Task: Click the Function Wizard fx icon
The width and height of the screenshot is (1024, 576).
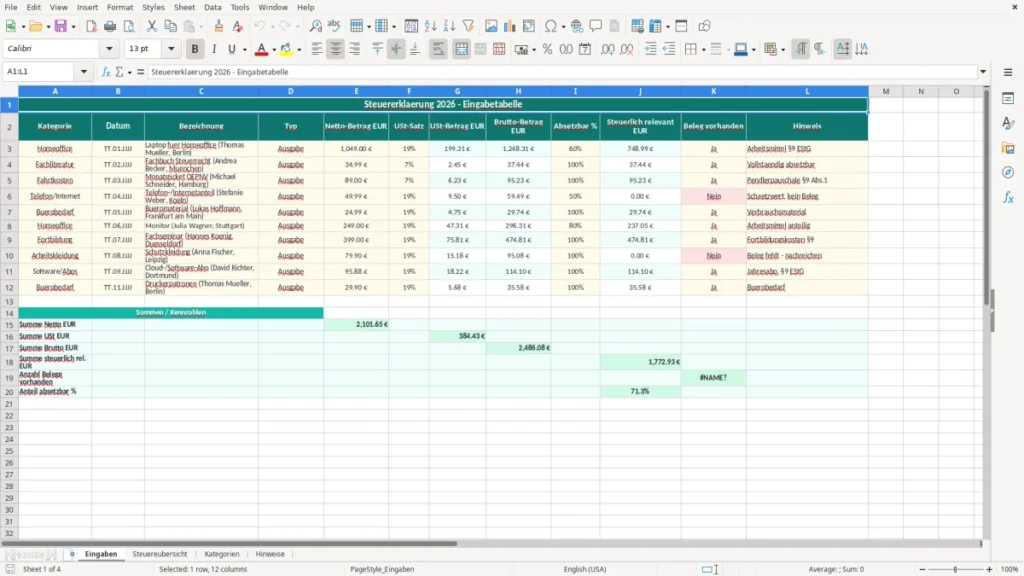Action: click(x=106, y=72)
